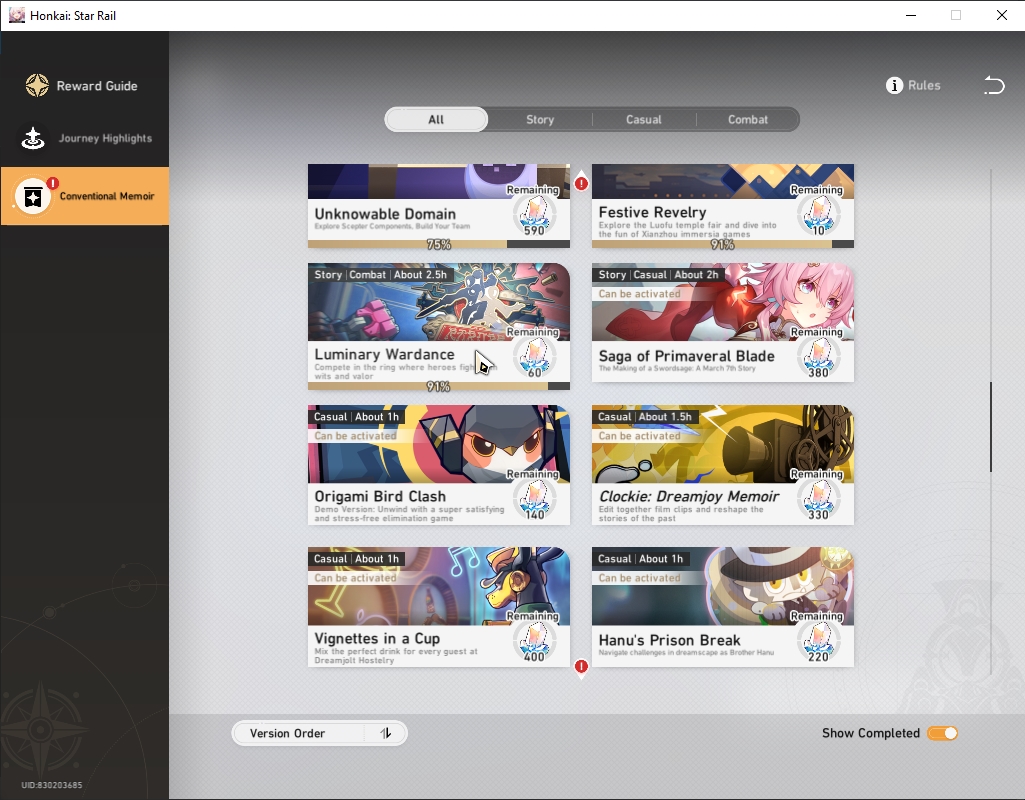Switch to the Story tab
The width and height of the screenshot is (1025, 800).
point(540,120)
